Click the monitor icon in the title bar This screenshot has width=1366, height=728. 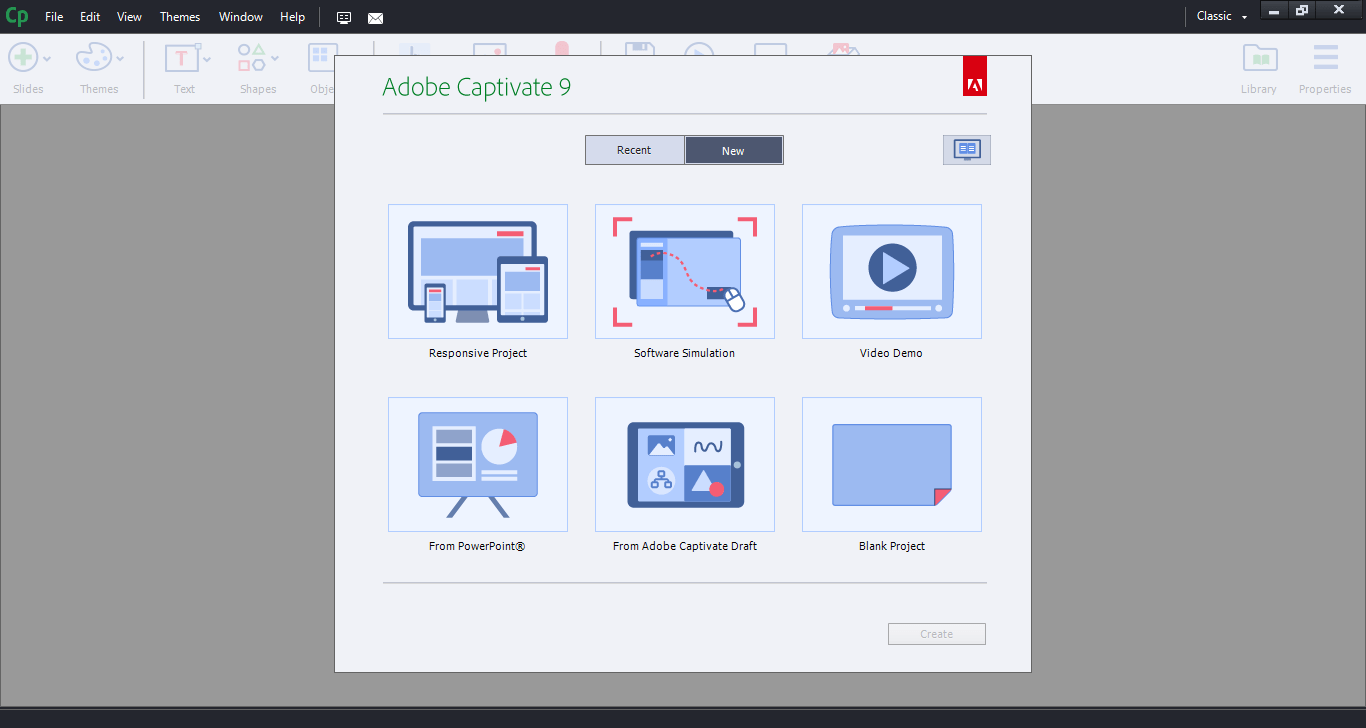coord(343,17)
